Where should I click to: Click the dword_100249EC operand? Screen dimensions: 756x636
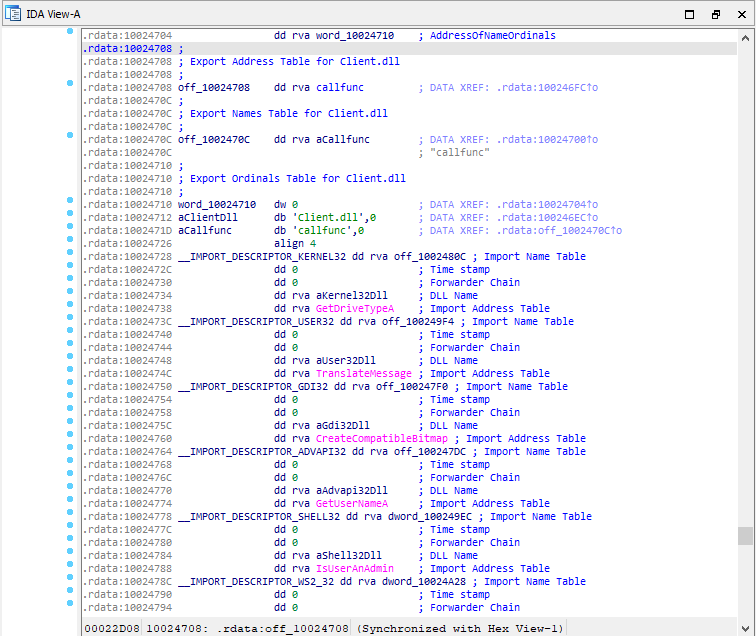click(430, 517)
